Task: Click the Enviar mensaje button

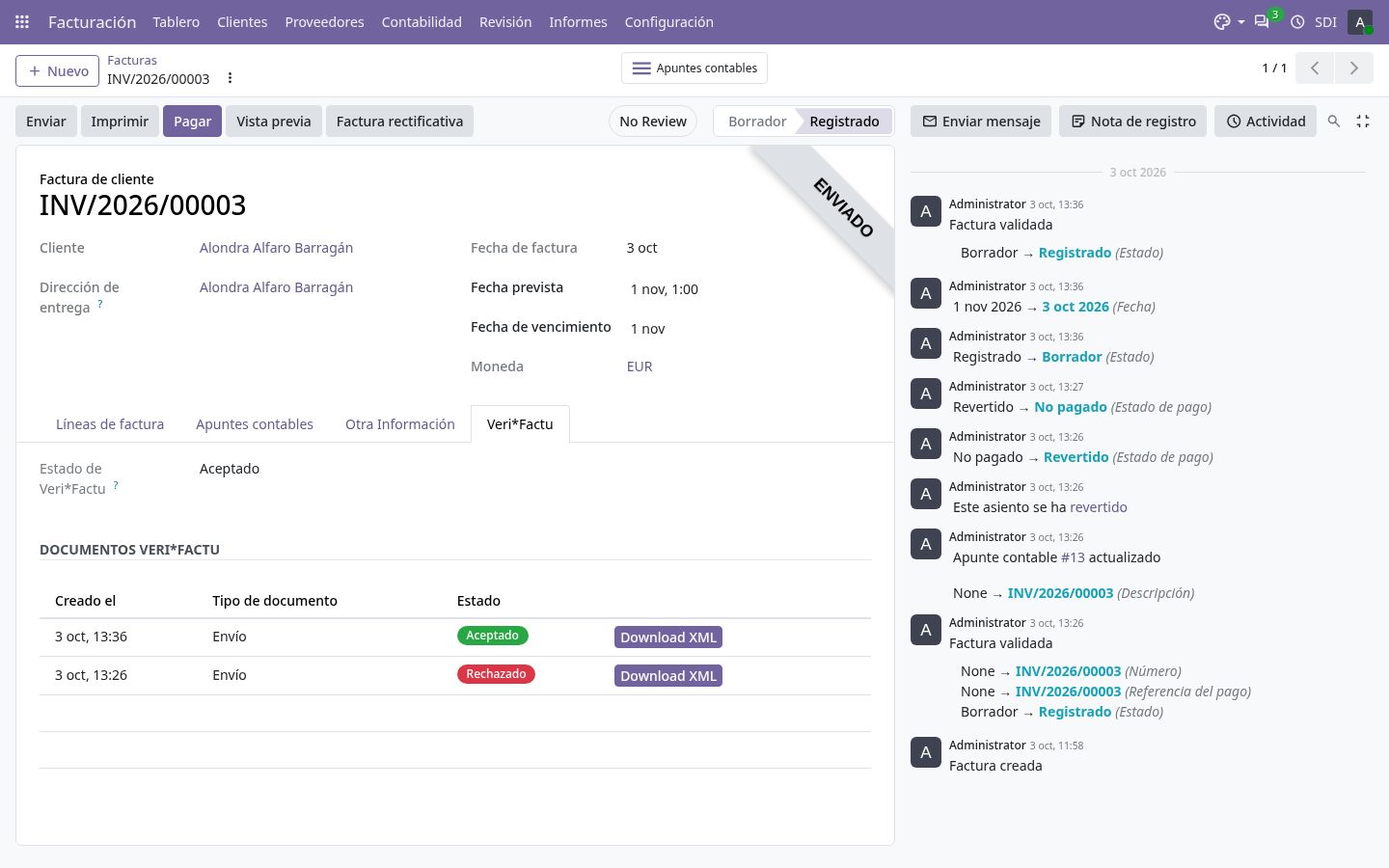Action: tap(981, 122)
